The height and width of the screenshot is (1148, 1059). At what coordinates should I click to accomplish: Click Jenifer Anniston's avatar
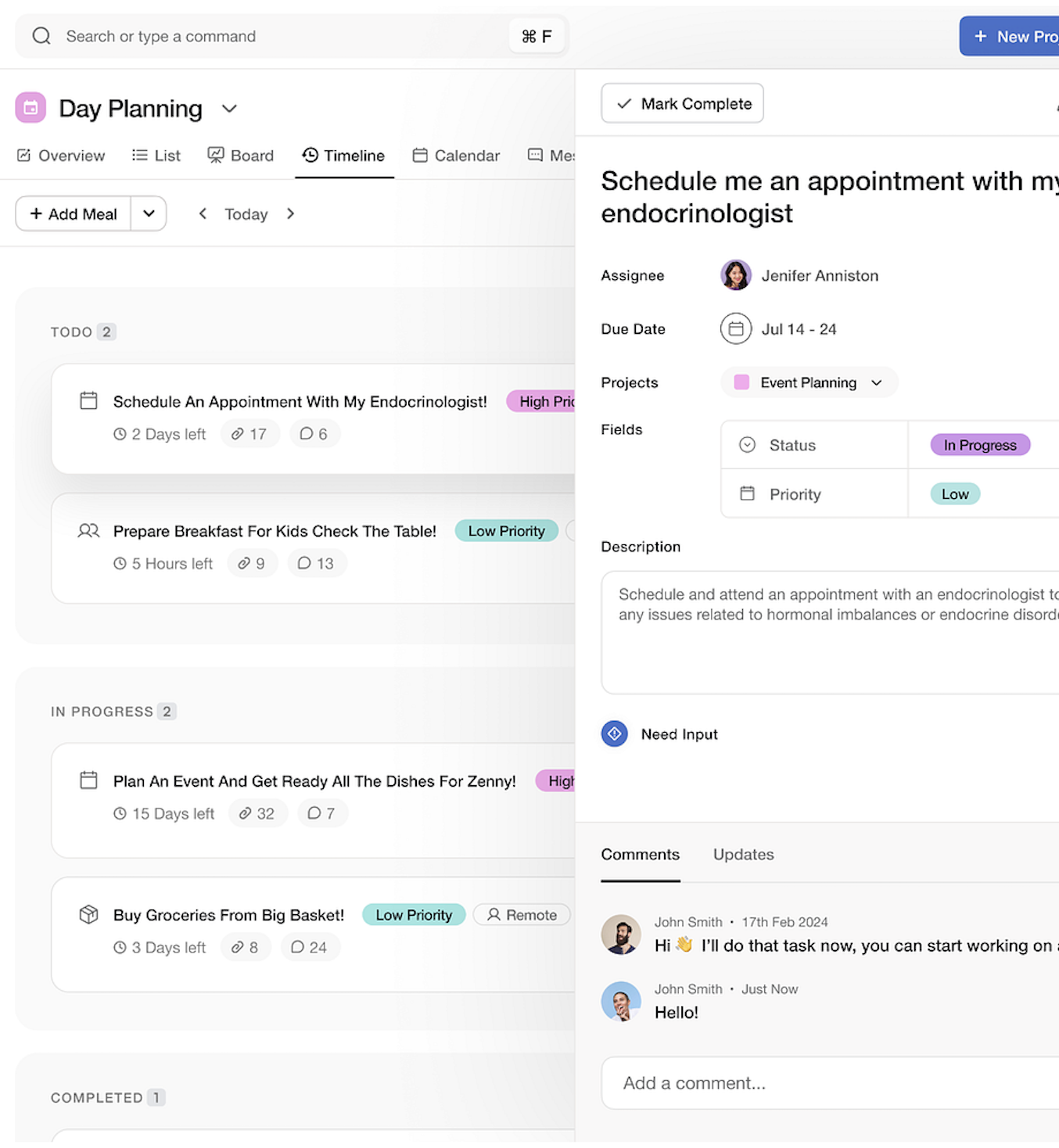tap(735, 275)
